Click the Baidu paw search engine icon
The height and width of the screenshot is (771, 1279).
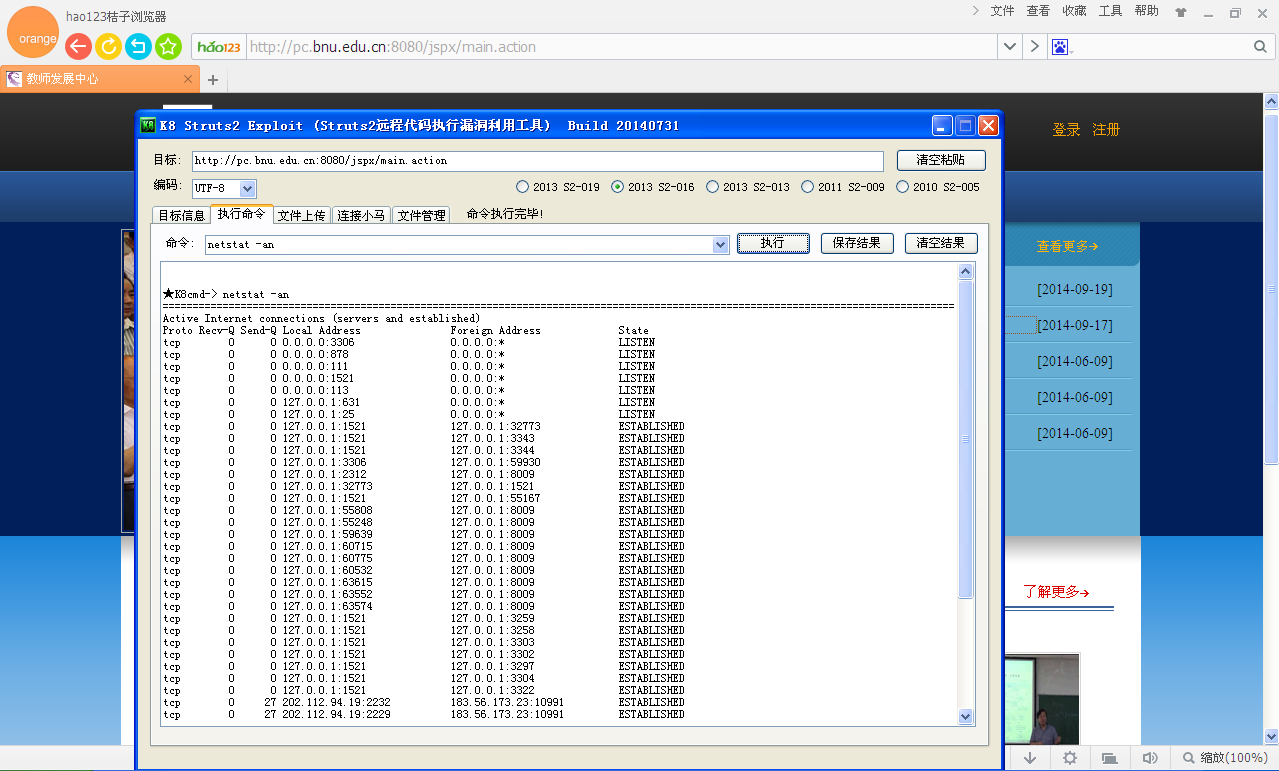point(1060,47)
